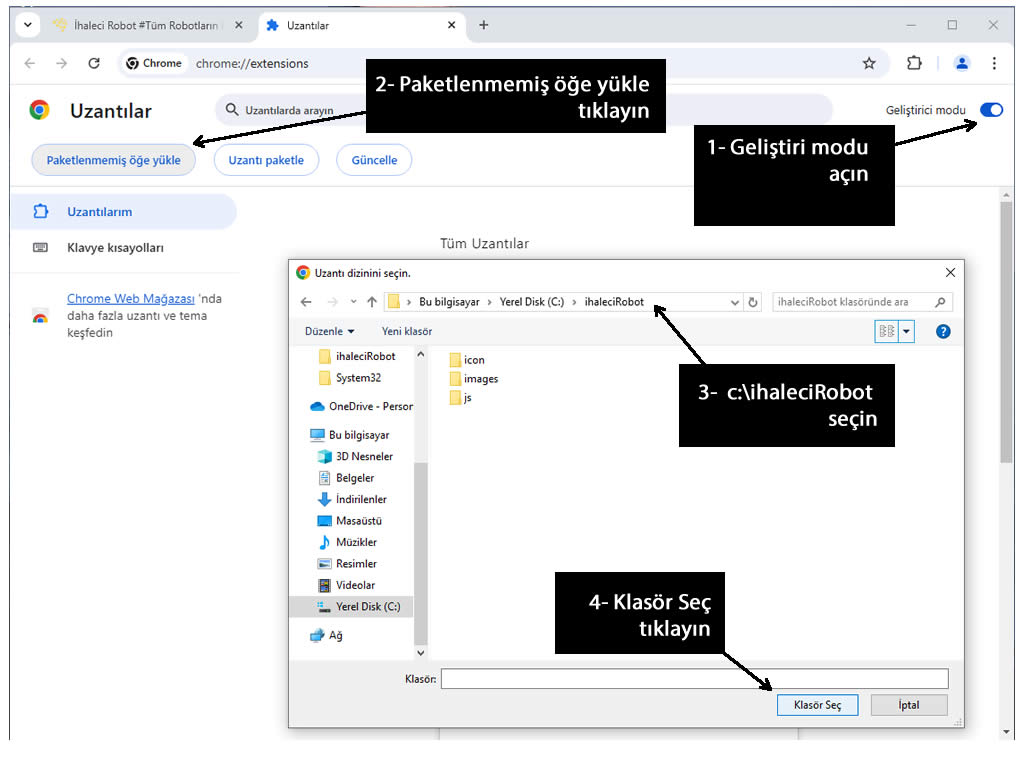This screenshot has width=1024, height=768.
Task: Click the navigation tree scroll-down arrow
Action: (x=421, y=652)
